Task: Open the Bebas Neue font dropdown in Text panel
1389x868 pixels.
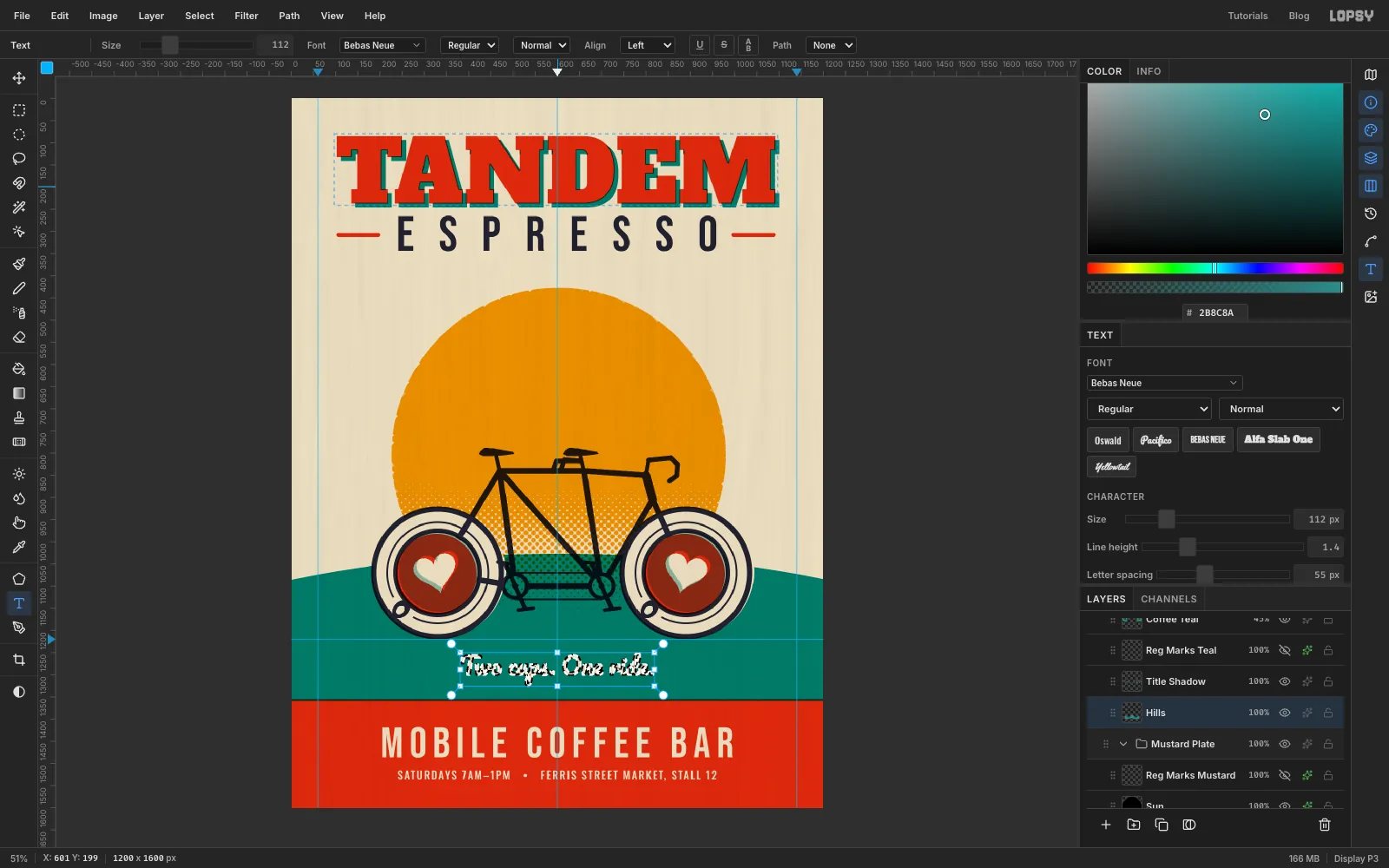Action: [1164, 383]
